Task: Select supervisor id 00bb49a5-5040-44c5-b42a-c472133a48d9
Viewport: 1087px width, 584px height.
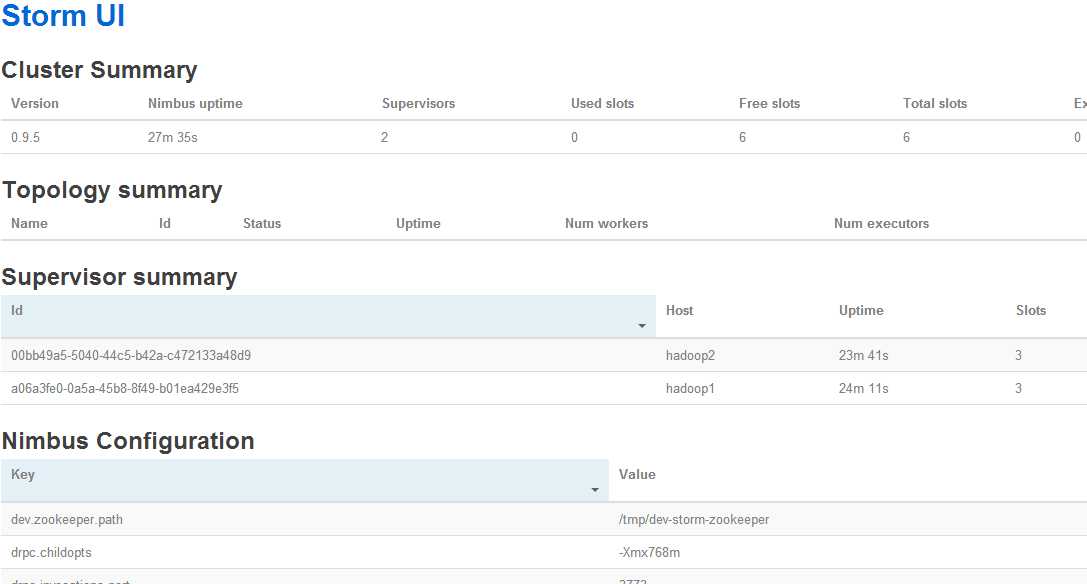Action: click(x=131, y=355)
